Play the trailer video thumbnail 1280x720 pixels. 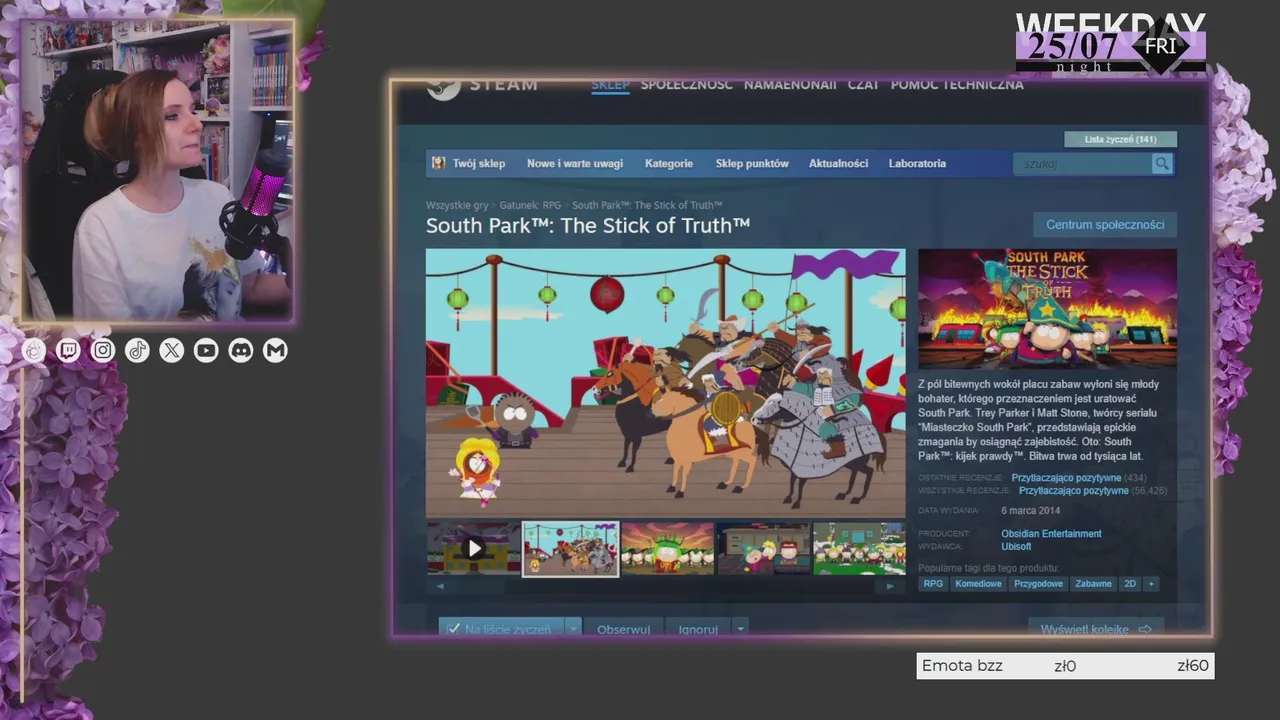(474, 548)
